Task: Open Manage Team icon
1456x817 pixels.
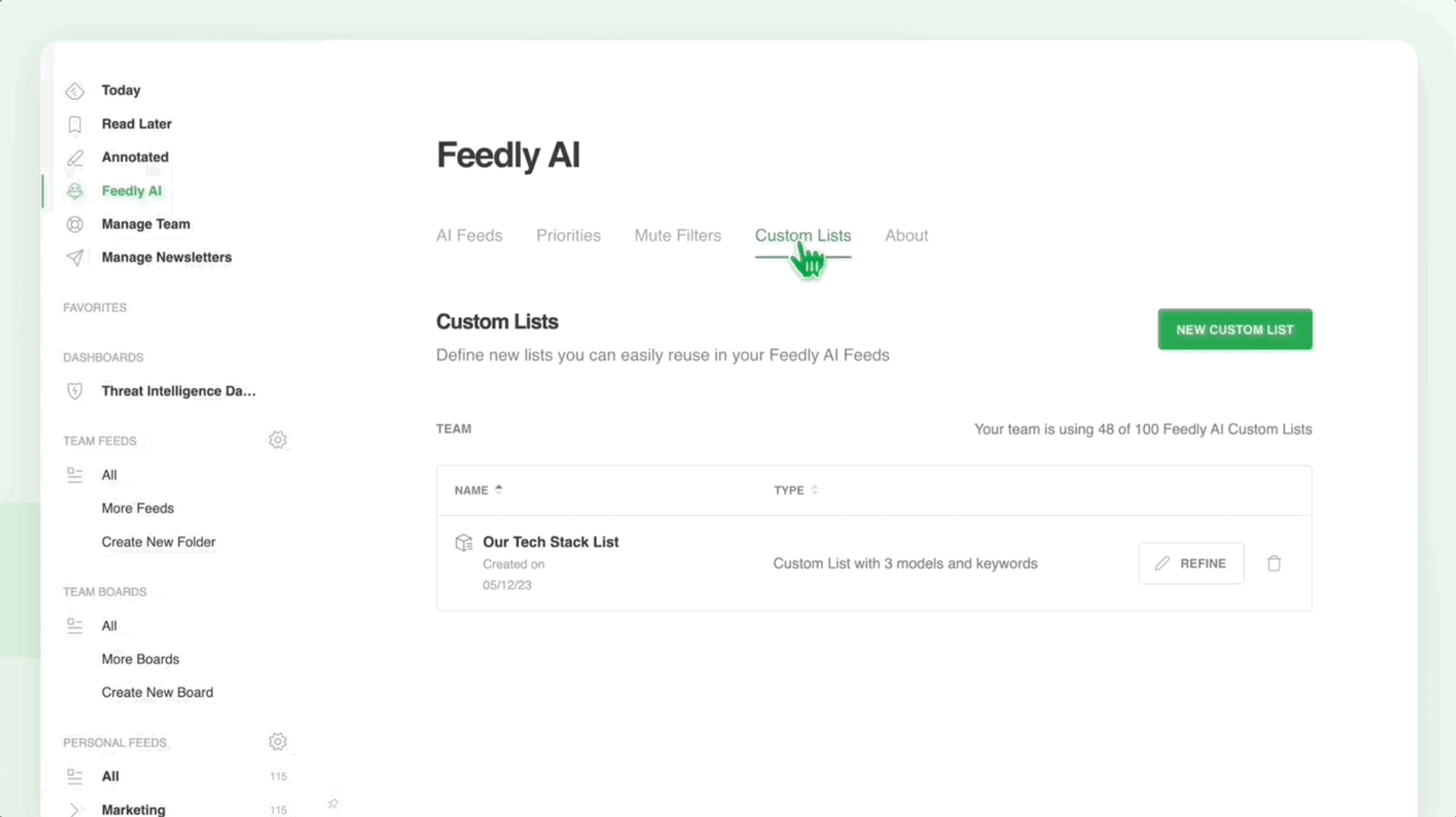Action: pos(75,224)
